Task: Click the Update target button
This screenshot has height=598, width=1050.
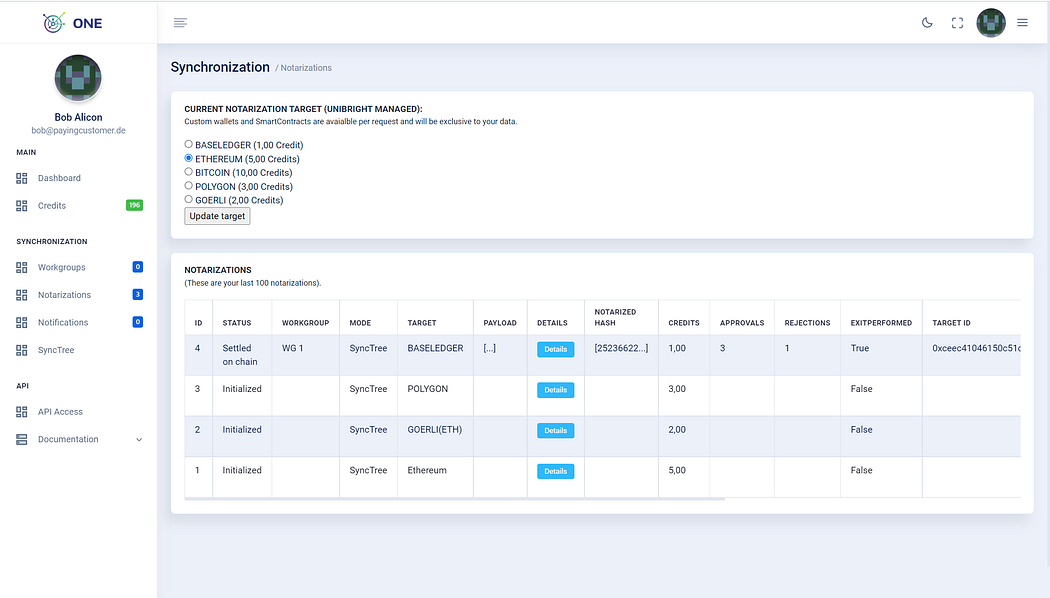Action: click(x=217, y=216)
